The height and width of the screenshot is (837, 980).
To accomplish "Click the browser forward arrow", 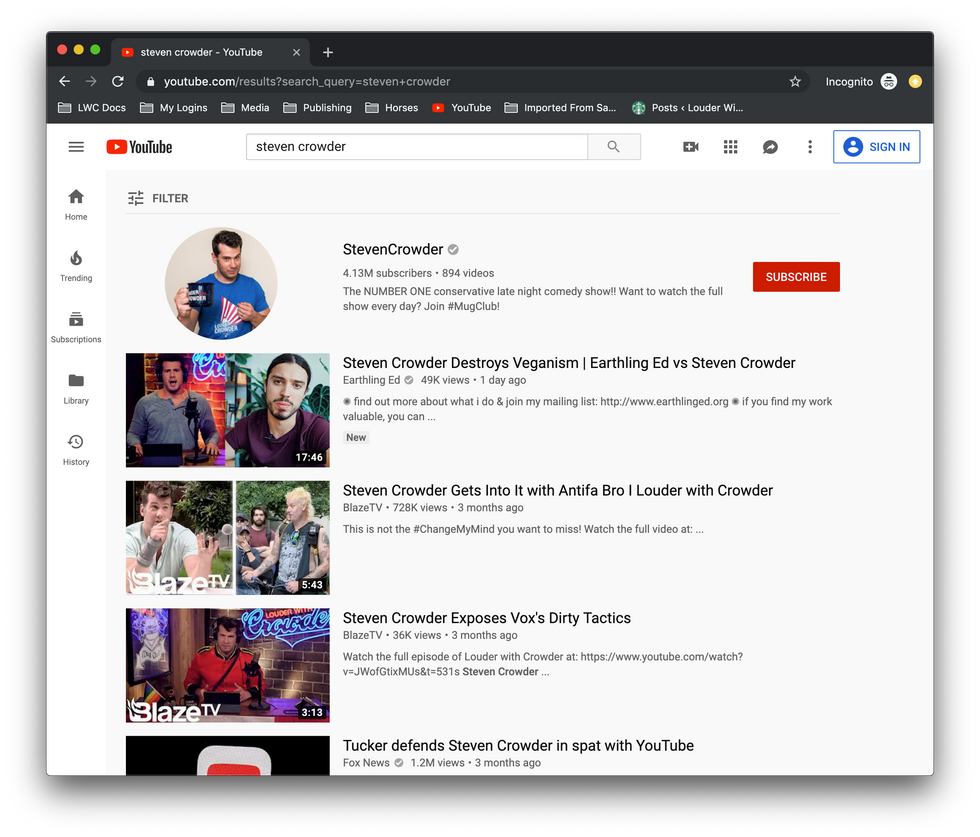I will [91, 81].
